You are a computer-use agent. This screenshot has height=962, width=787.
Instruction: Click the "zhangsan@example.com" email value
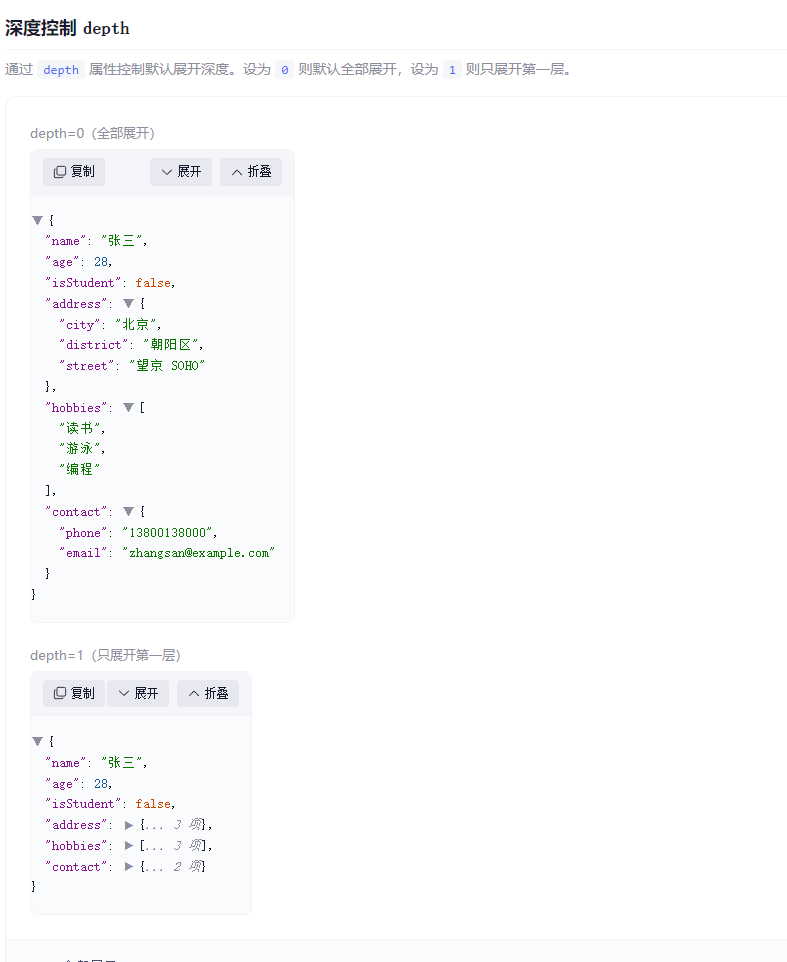coord(198,553)
